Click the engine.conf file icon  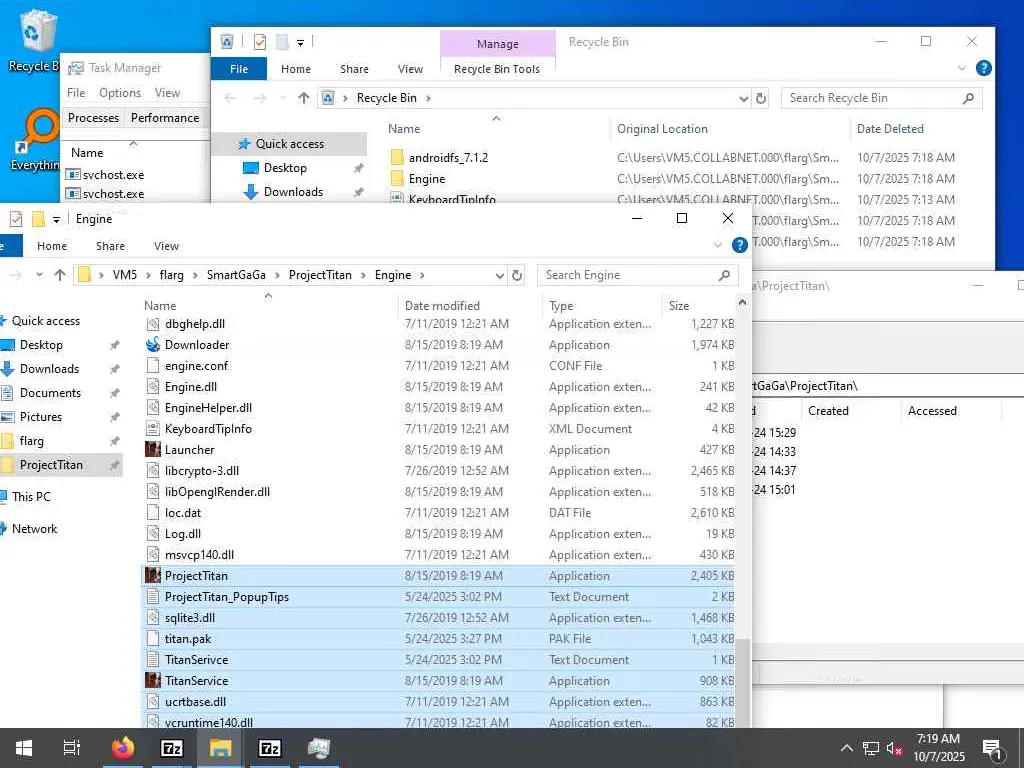[153, 366]
